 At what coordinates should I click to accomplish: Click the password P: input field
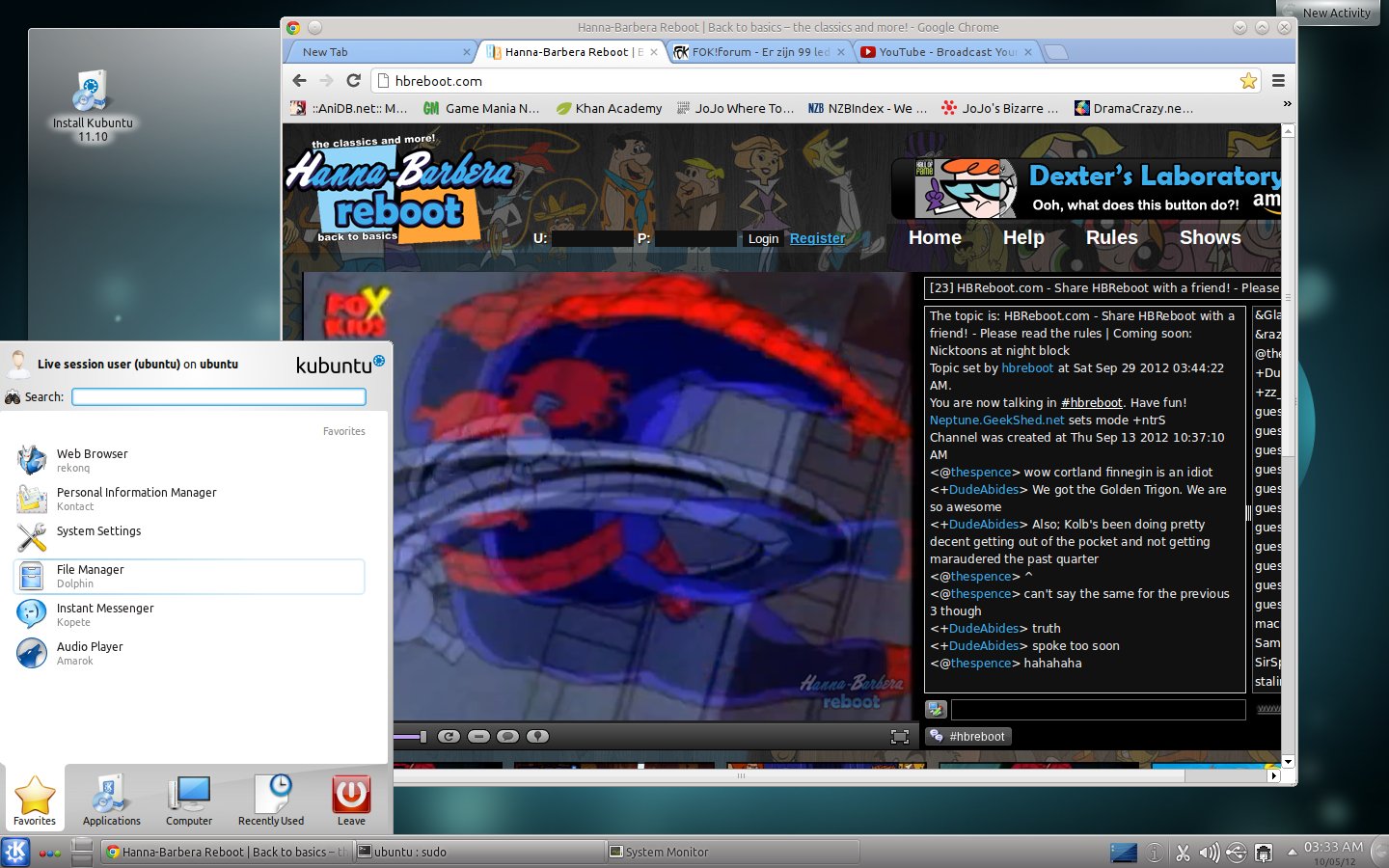click(x=694, y=238)
